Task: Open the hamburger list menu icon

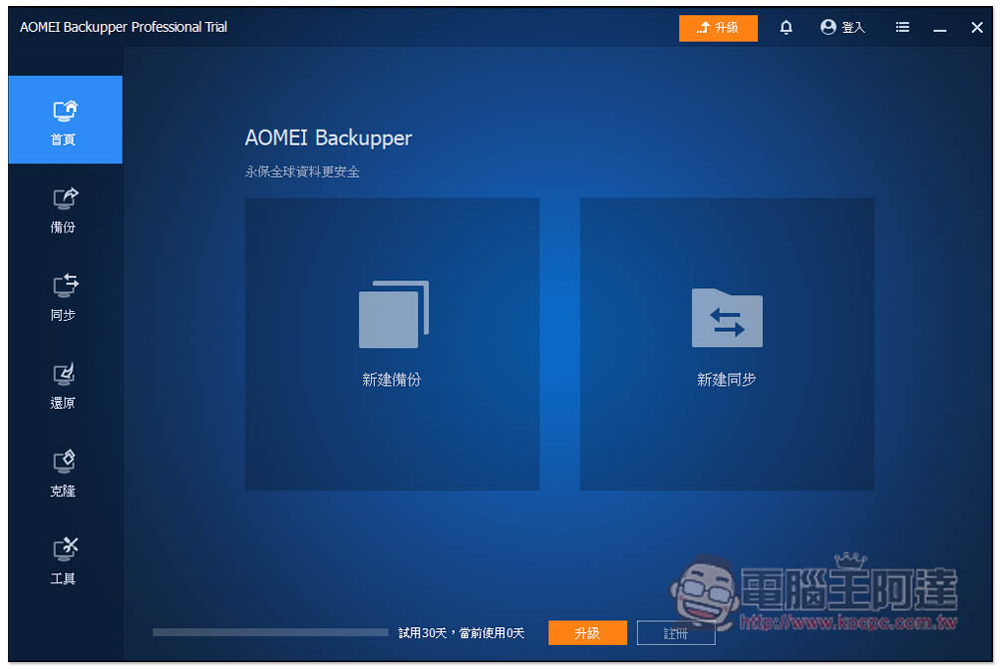Action: pos(902,27)
